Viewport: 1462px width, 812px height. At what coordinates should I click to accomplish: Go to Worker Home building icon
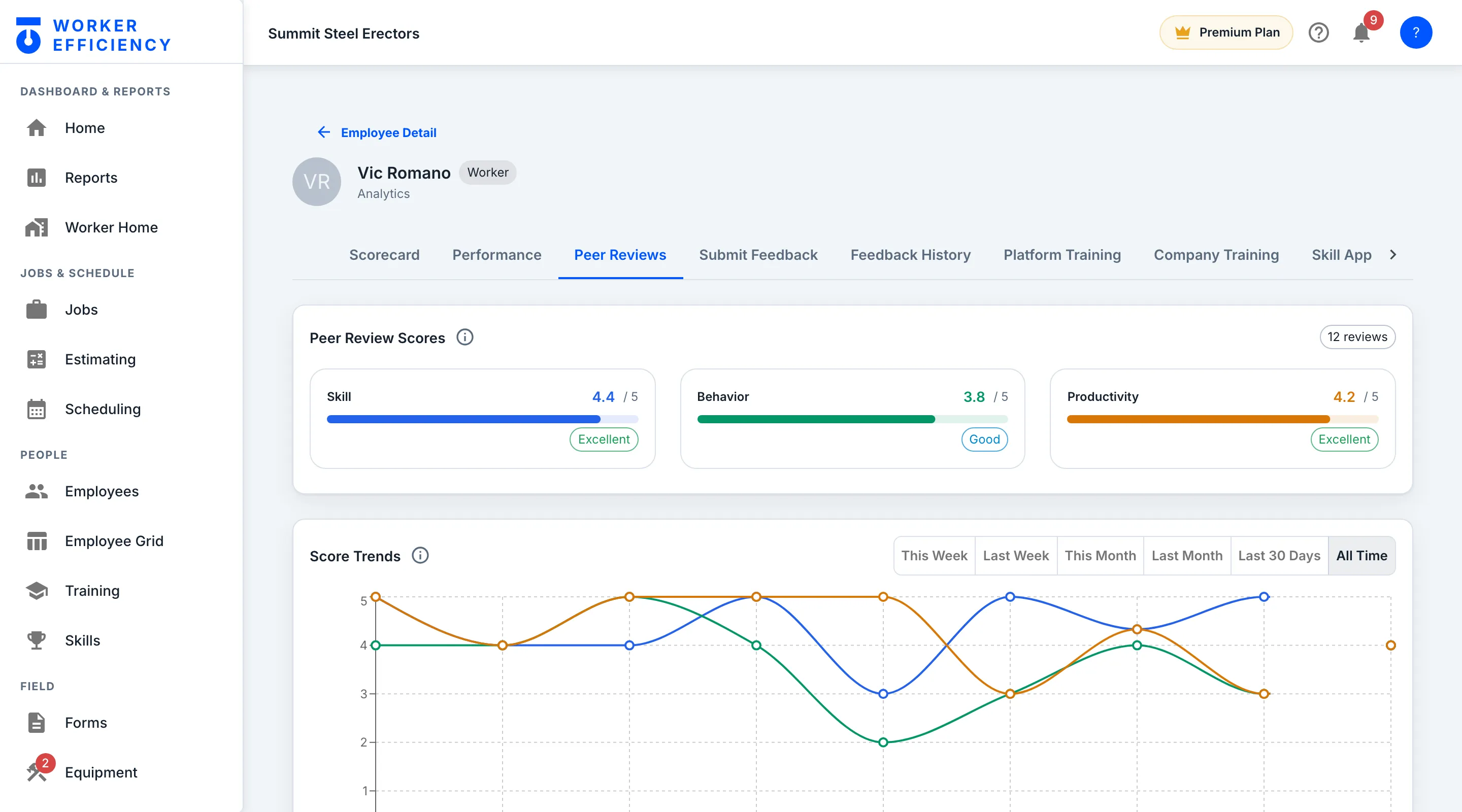point(37,227)
